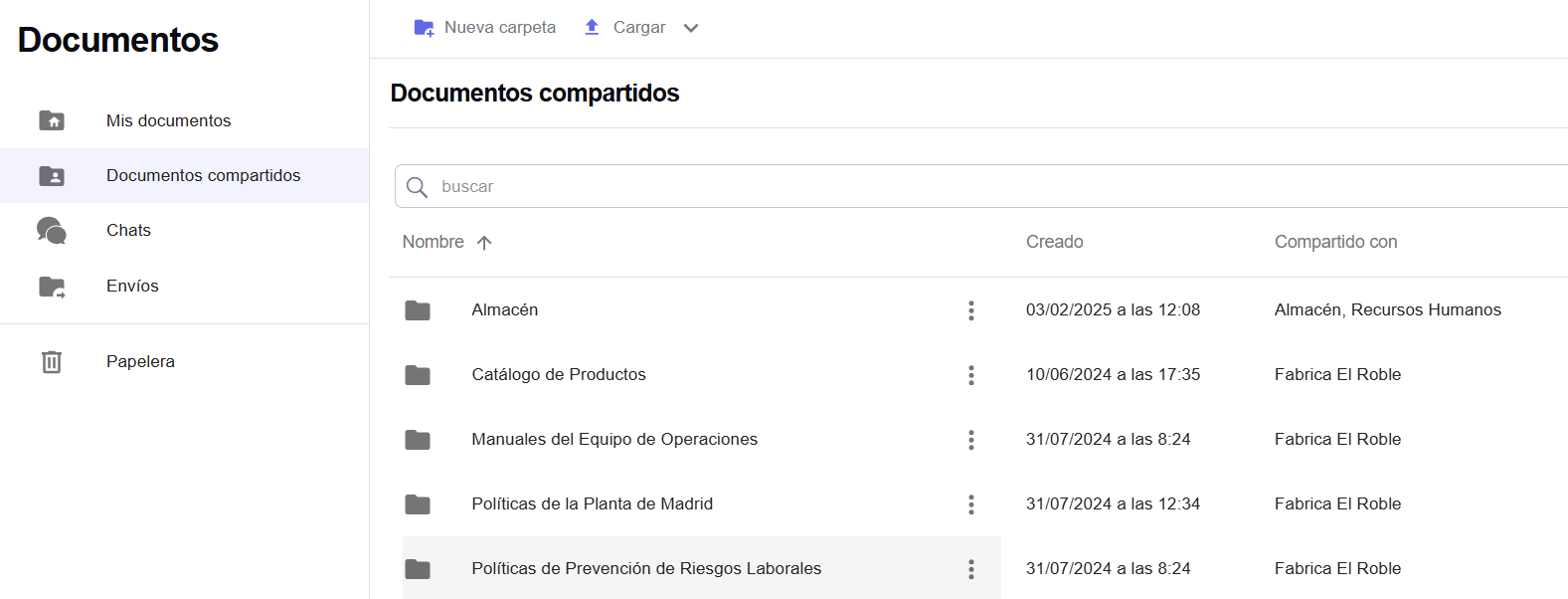Expand the Cargar dropdown chevron
1568x599 pixels.
(691, 28)
